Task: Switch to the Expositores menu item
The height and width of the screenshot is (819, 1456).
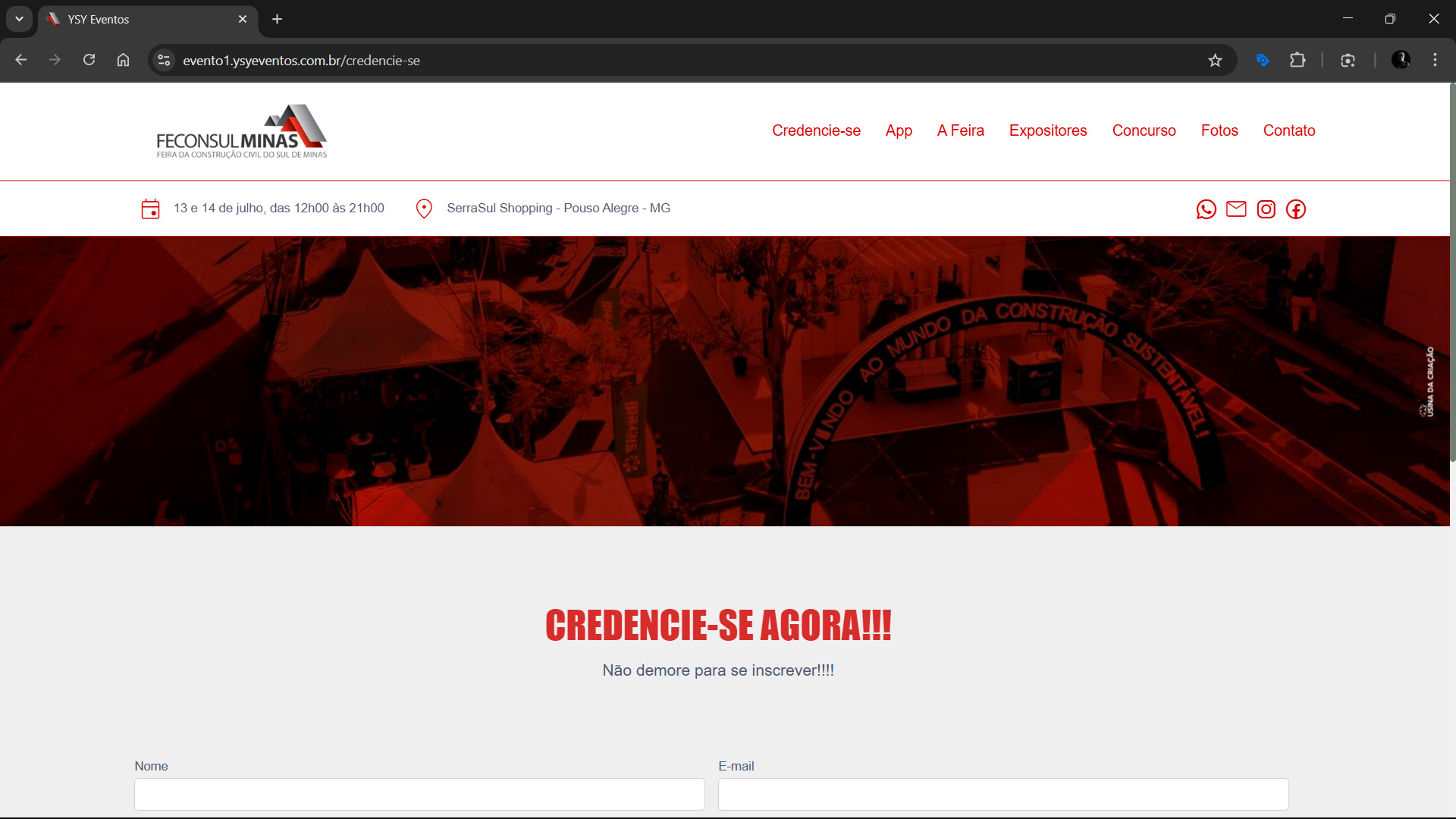Action: [x=1048, y=130]
